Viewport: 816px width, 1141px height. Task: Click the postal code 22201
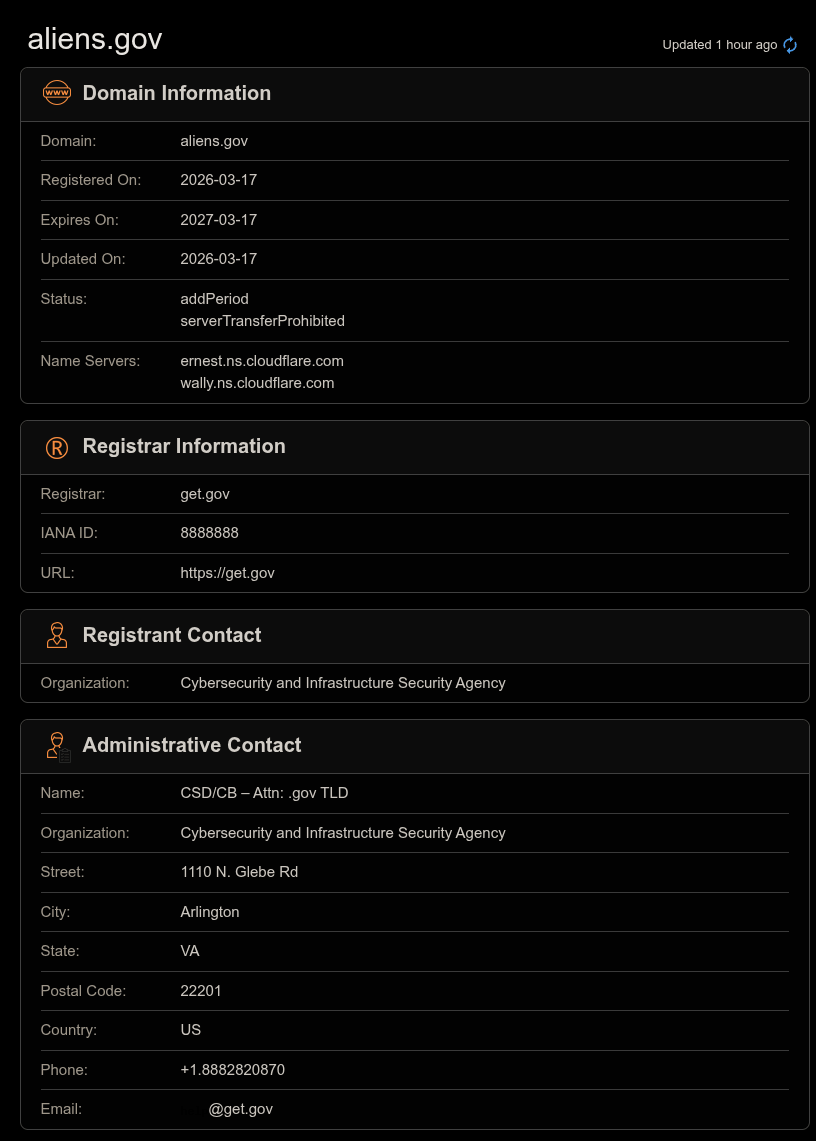point(201,991)
